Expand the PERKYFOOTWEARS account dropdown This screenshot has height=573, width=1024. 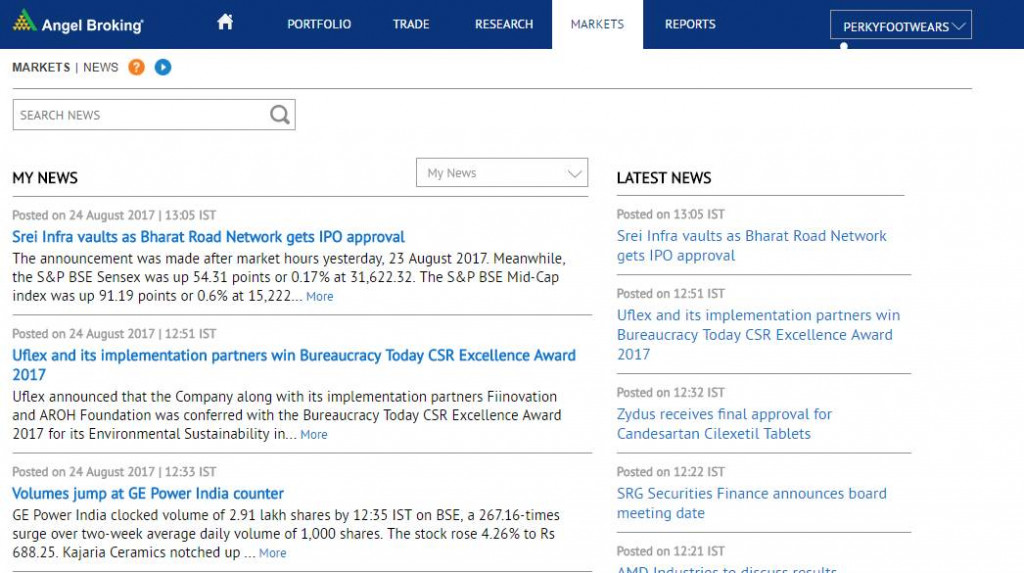point(900,26)
